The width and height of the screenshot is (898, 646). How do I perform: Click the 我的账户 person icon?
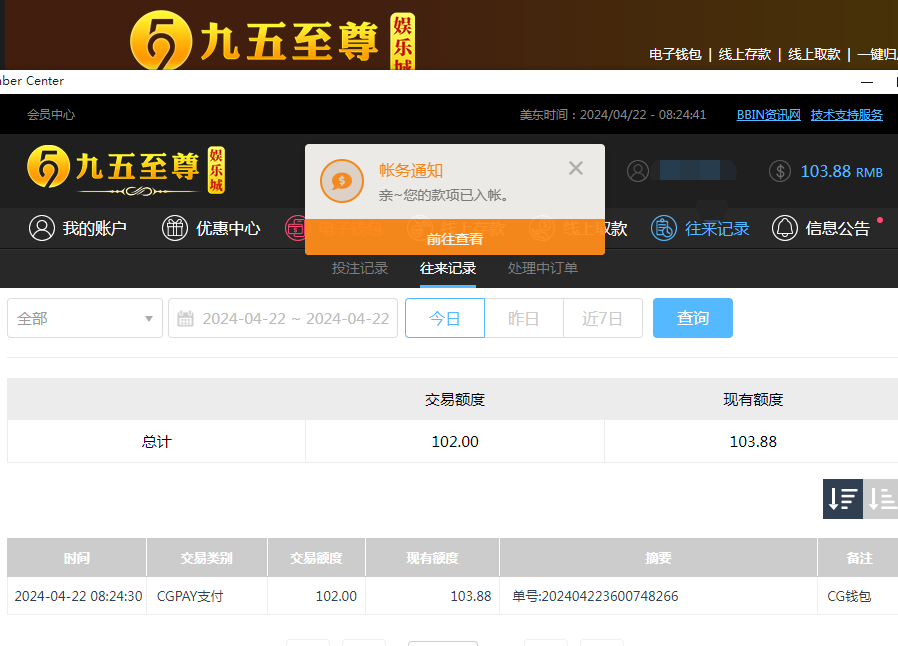coord(42,228)
